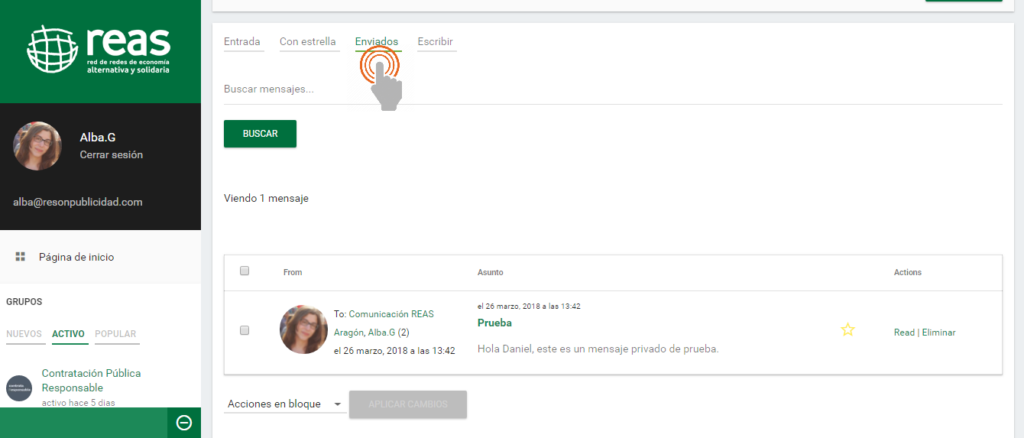1024x438 pixels.
Task: Click the Cerrar sesión link
Action: [x=111, y=156]
